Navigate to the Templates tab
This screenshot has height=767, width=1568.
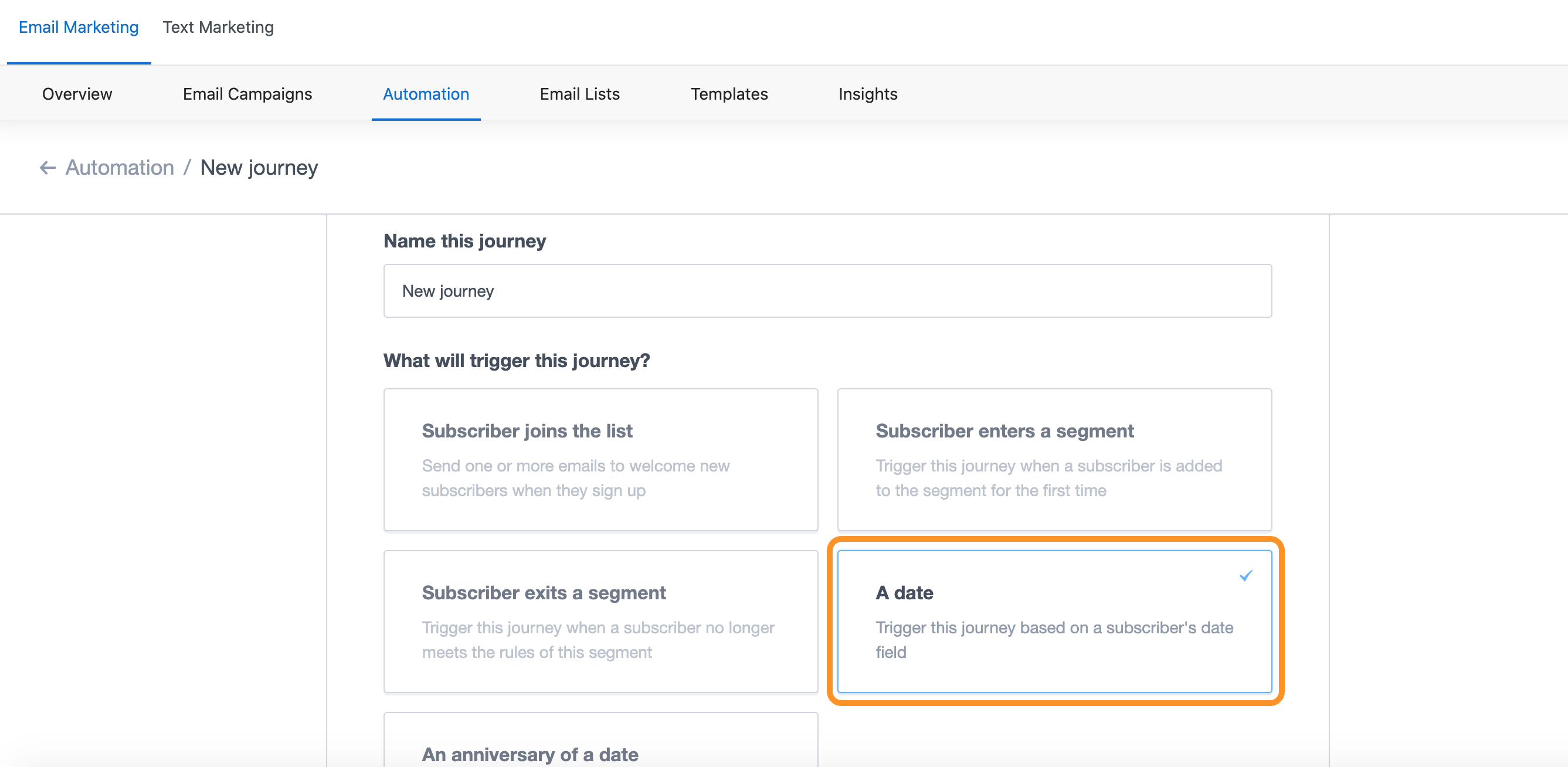[729, 94]
